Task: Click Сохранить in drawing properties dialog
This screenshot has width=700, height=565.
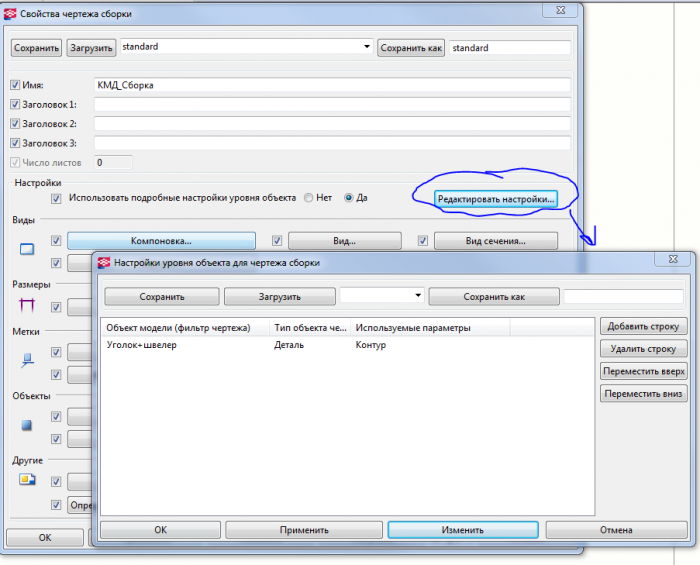Action: click(36, 48)
